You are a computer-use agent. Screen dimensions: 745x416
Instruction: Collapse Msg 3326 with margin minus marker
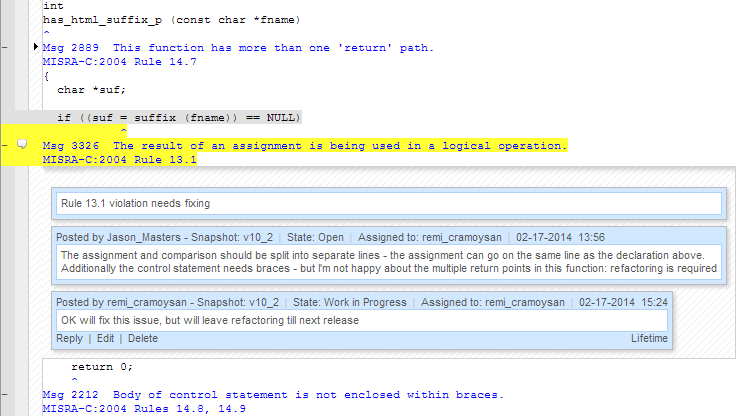coord(5,145)
